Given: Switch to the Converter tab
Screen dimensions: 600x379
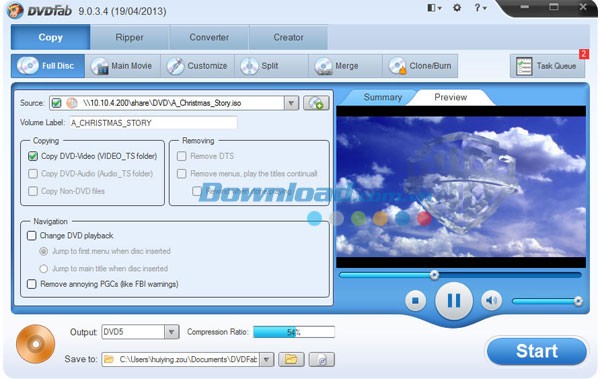Looking at the screenshot, I should tap(209, 37).
